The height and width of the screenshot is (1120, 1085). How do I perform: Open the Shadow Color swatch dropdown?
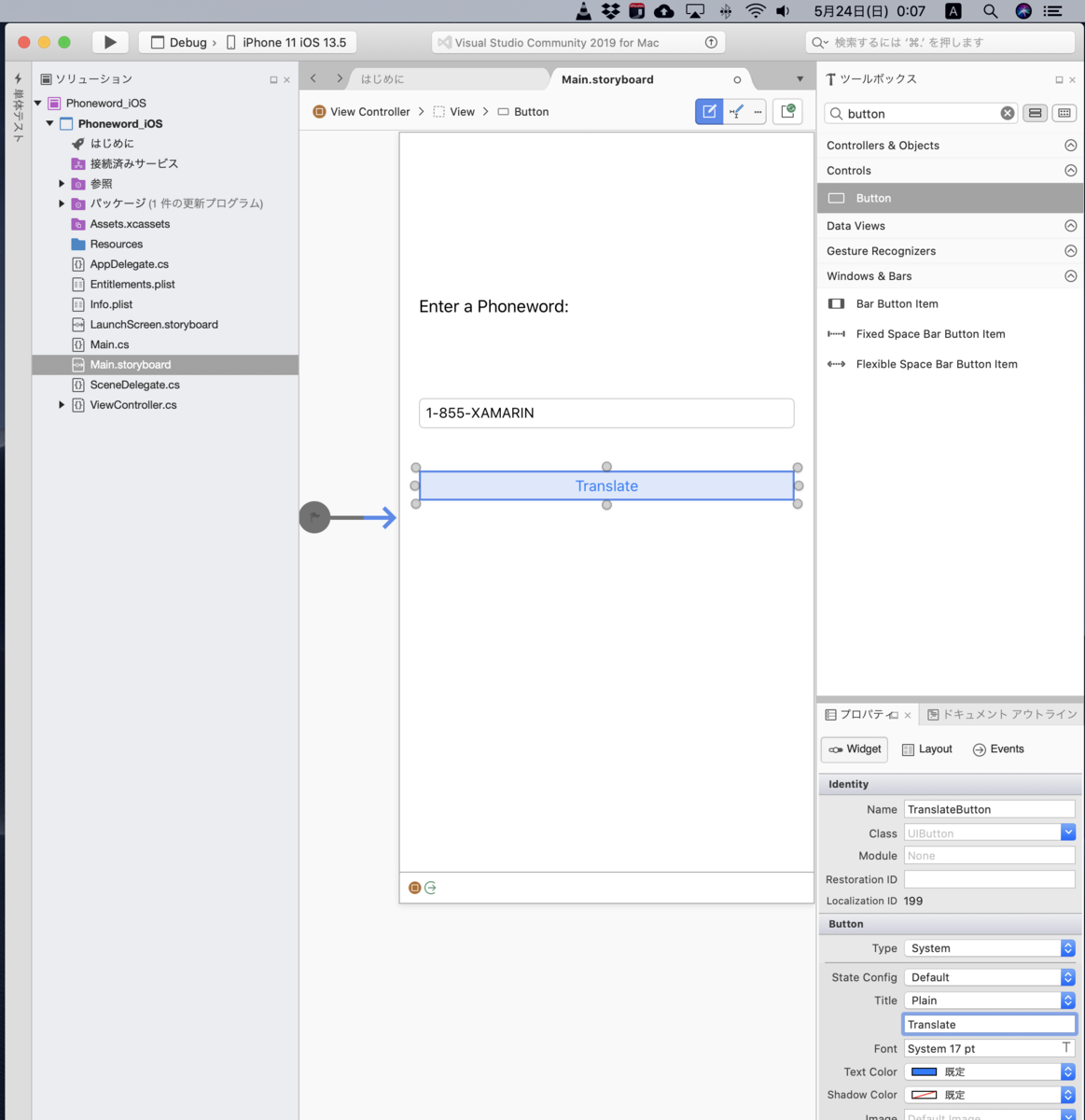989,1095
